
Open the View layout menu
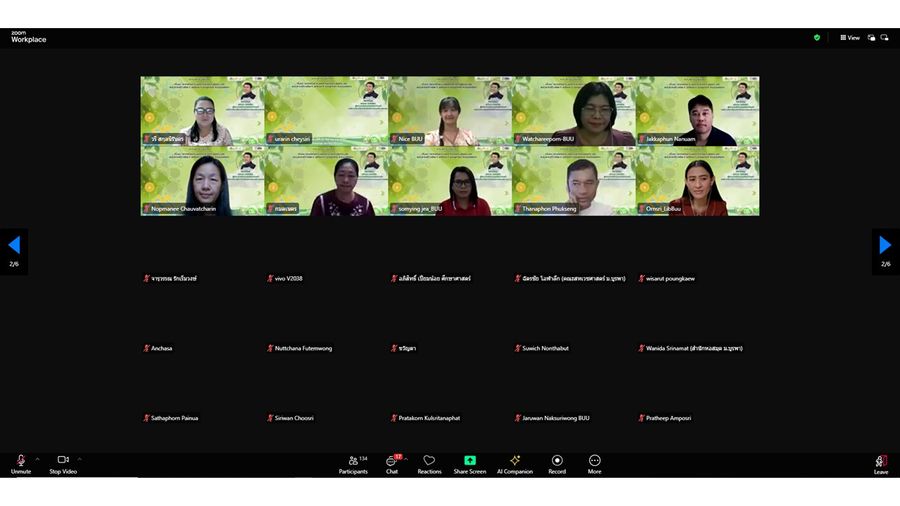pyautogui.click(x=849, y=38)
